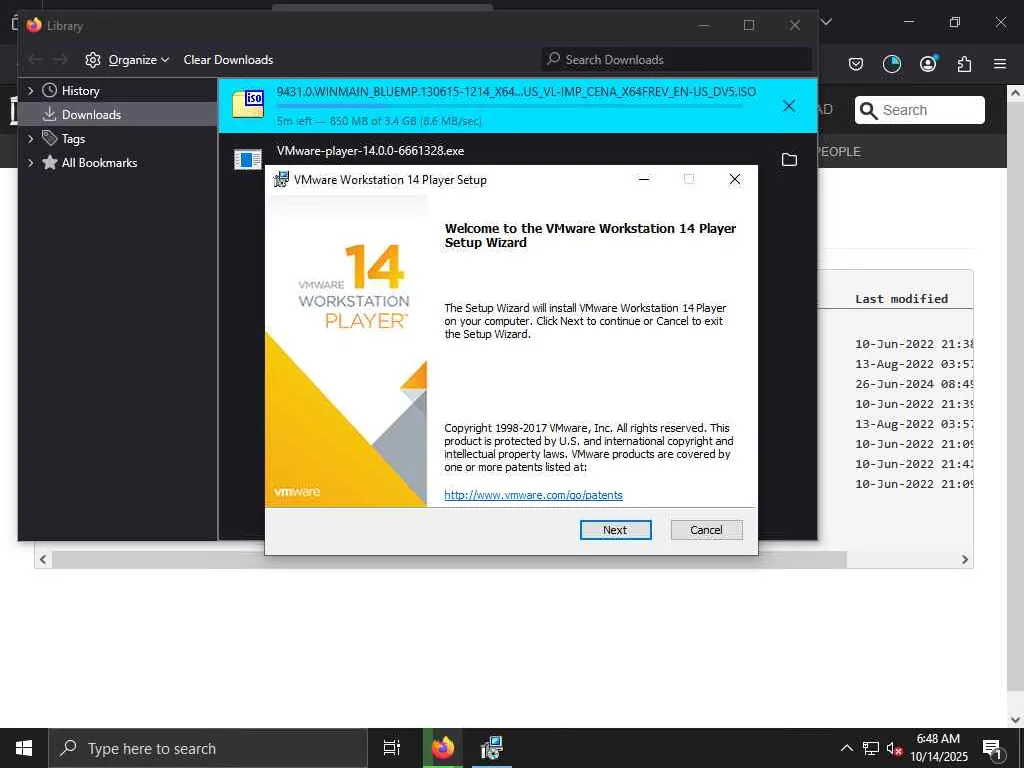Select the WINMAIN_BLUEMP ISO download entry
This screenshot has height=768, width=1024.
pos(517,106)
